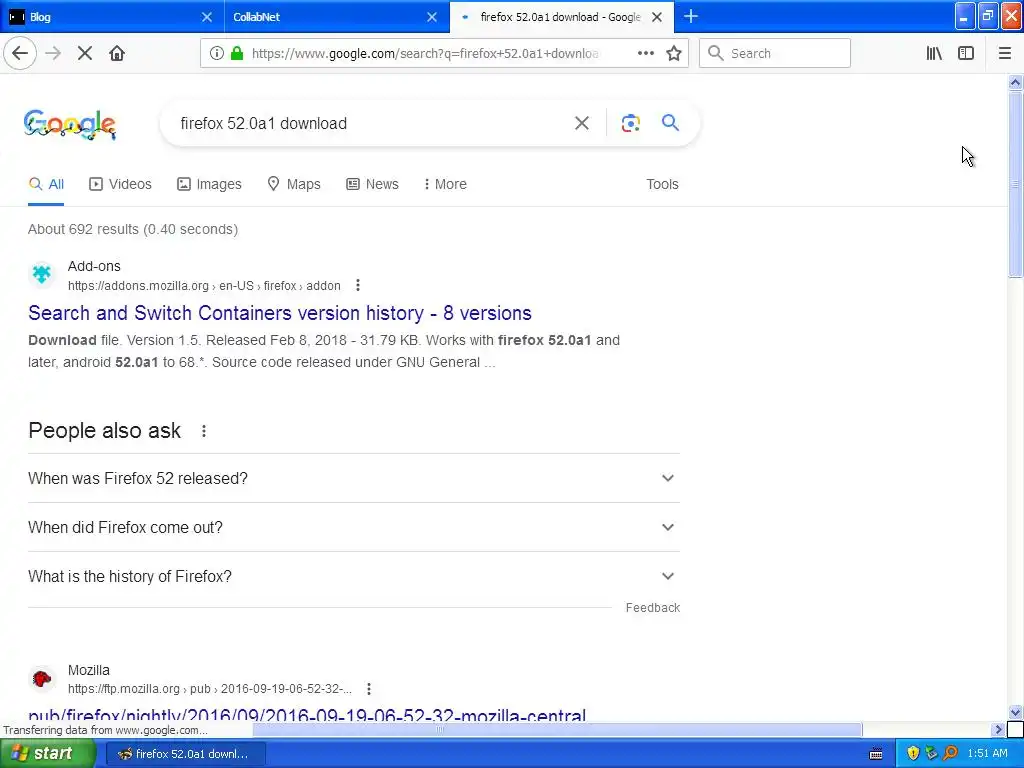The image size is (1024, 768).
Task: Select the News results tab
Action: tap(372, 184)
